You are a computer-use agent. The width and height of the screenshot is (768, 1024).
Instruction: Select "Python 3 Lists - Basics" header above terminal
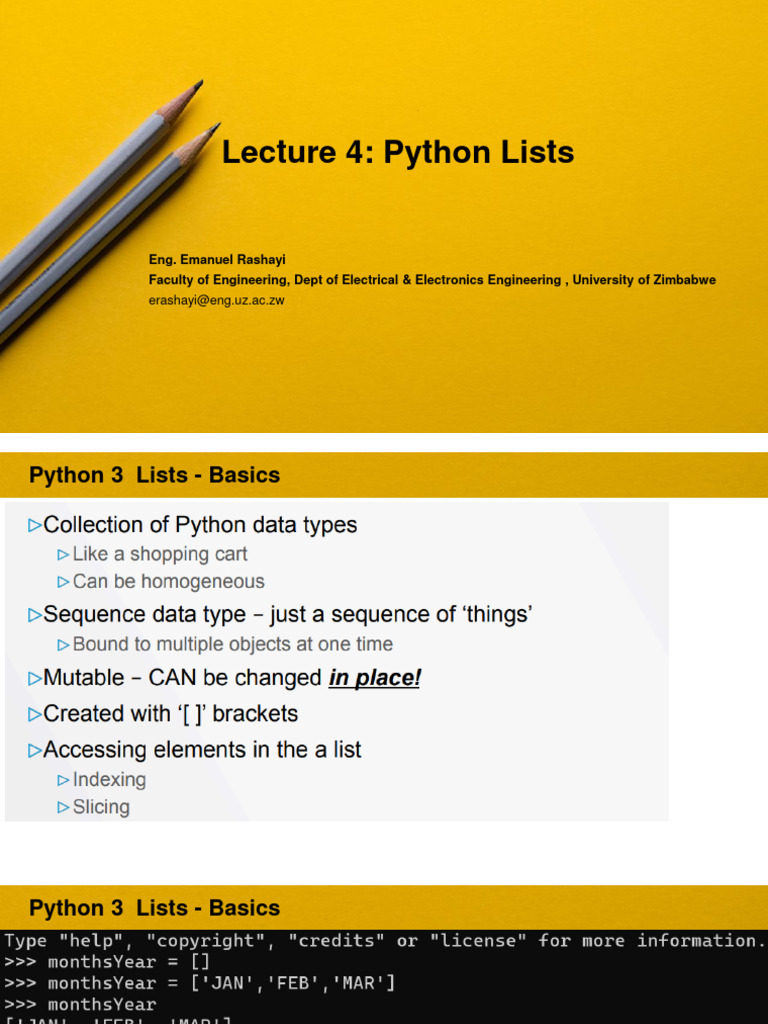coord(155,908)
